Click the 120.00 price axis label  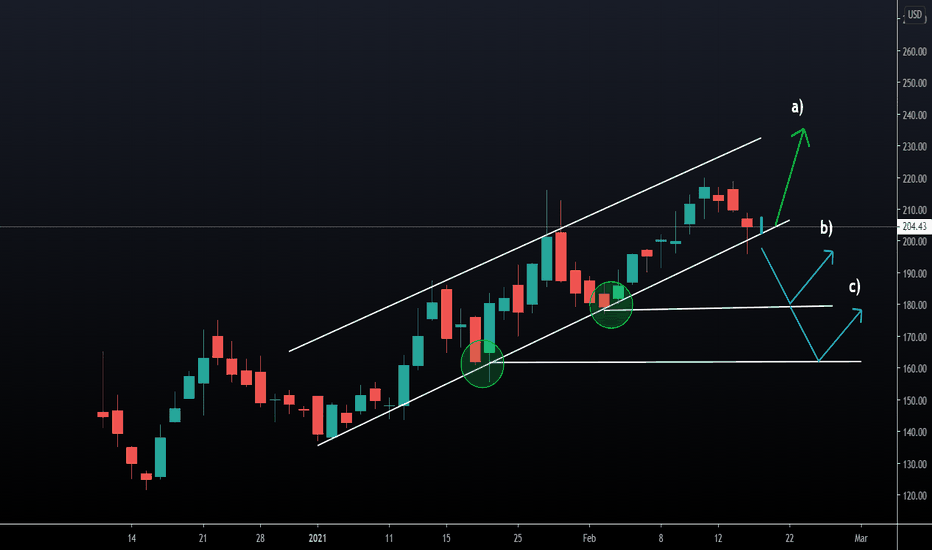[x=915, y=496]
